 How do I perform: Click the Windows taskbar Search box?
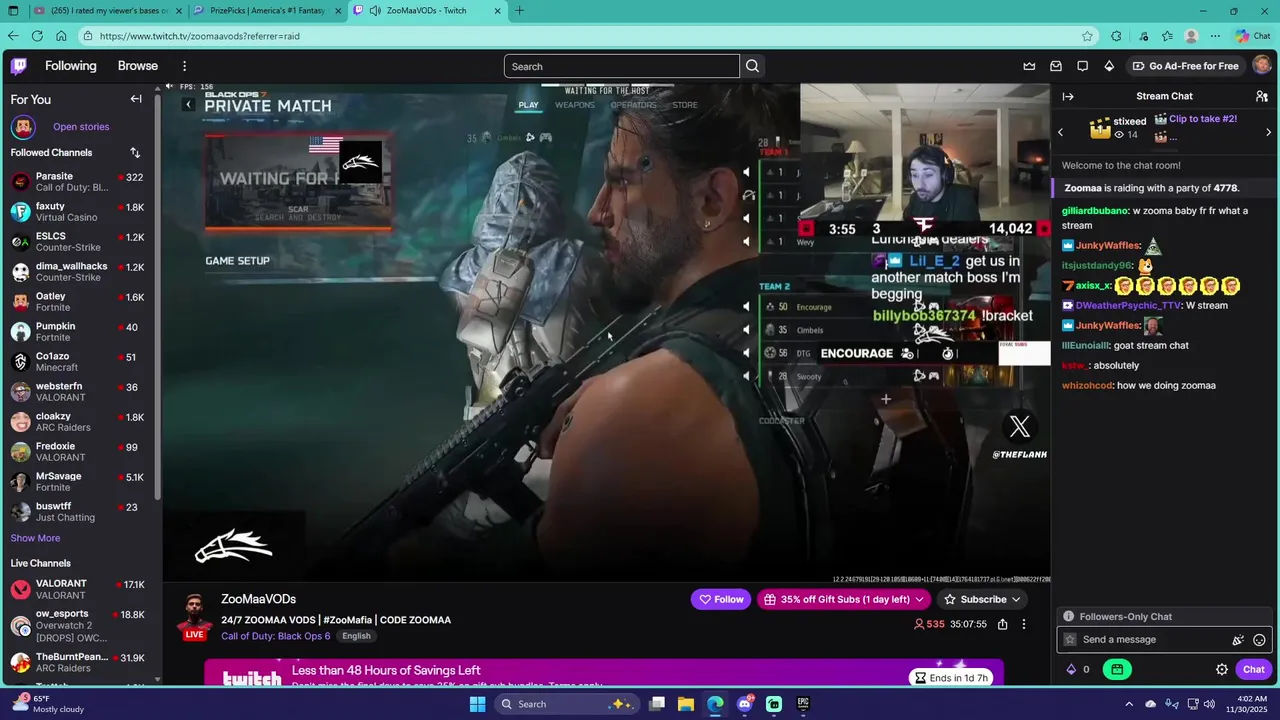565,704
